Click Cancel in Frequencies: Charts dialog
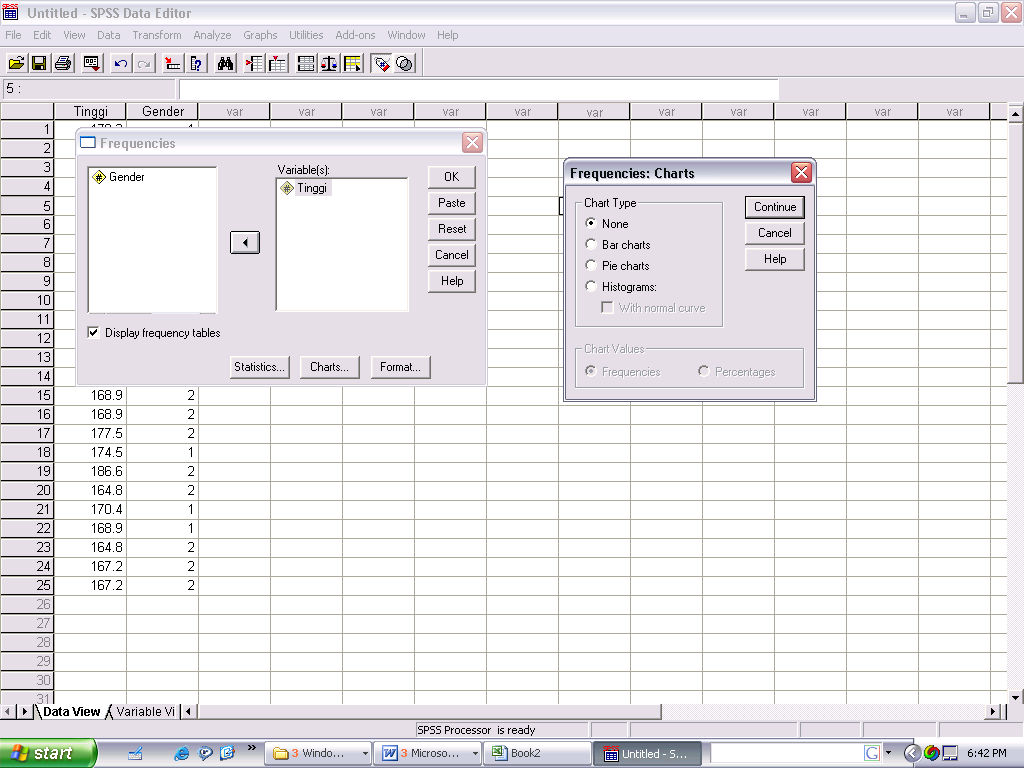This screenshot has width=1024, height=768. click(x=775, y=233)
